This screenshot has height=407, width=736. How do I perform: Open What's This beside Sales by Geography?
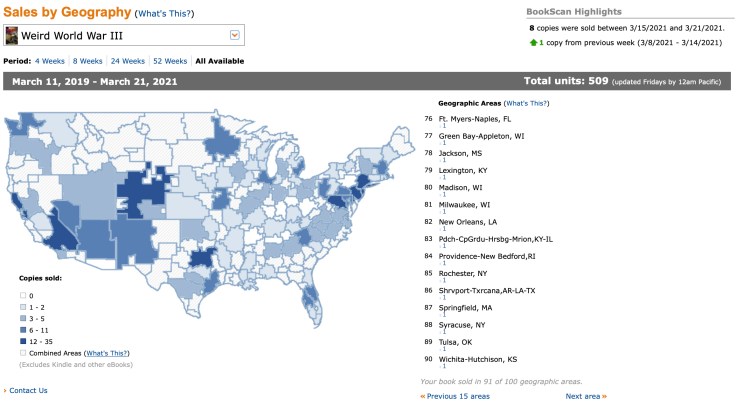163,14
